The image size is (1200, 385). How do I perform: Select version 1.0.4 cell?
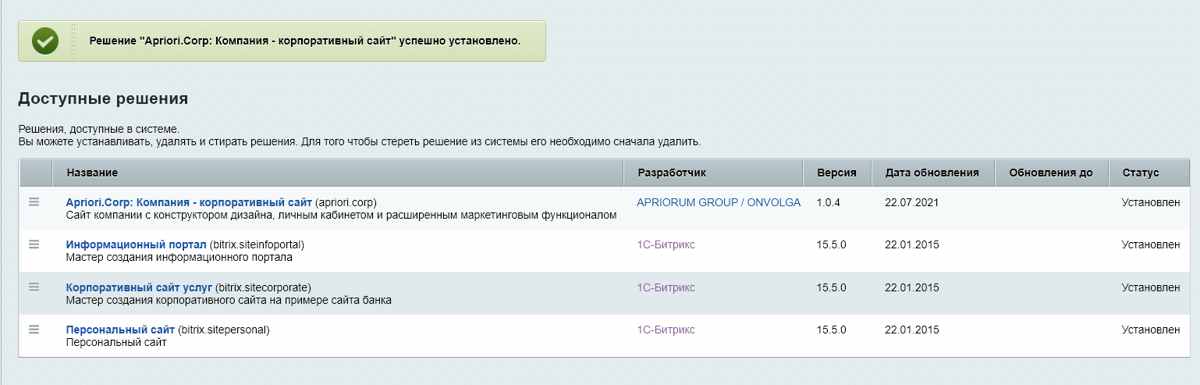coord(830,202)
